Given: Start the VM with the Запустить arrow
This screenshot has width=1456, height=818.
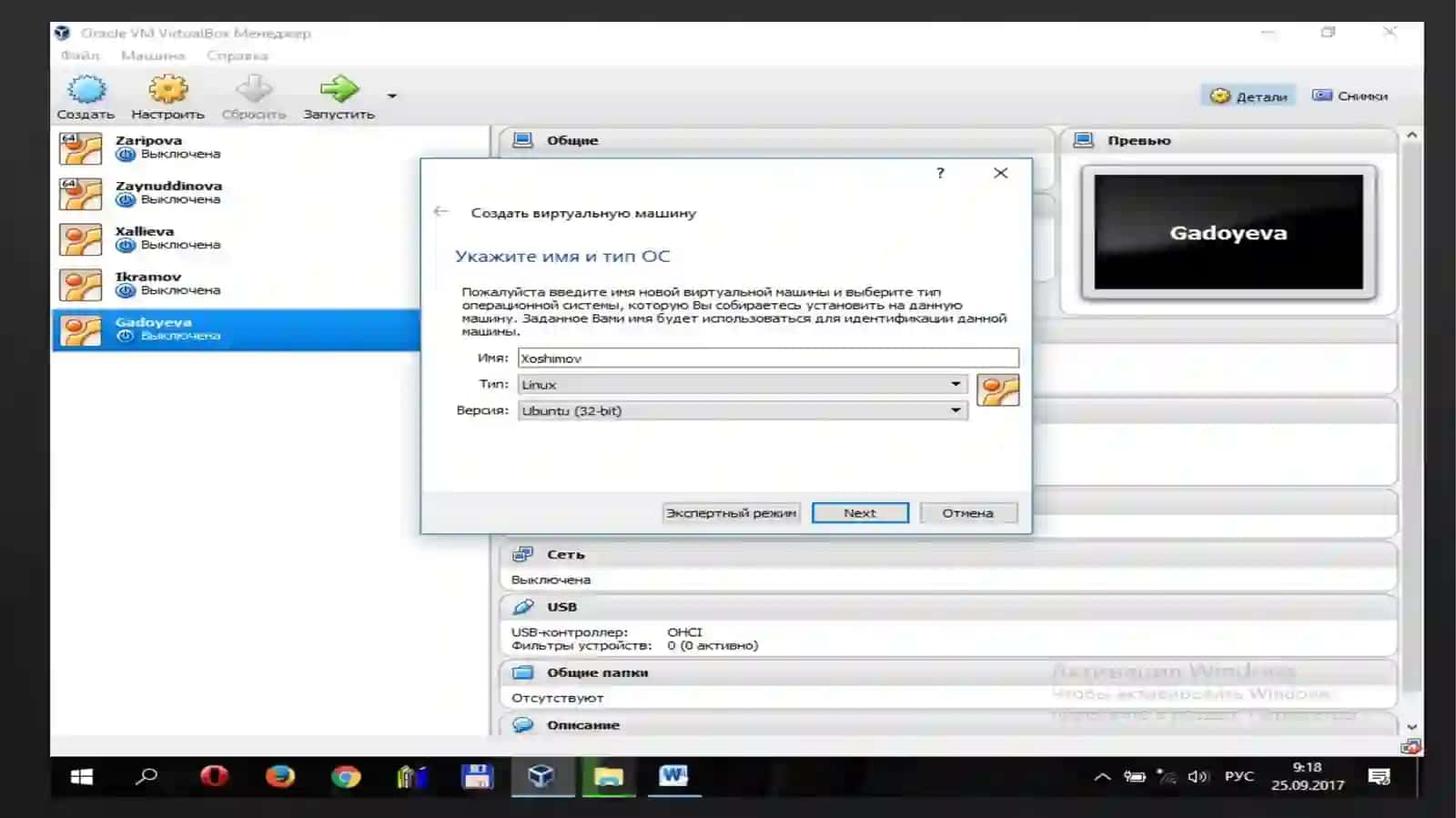Looking at the screenshot, I should (339, 89).
